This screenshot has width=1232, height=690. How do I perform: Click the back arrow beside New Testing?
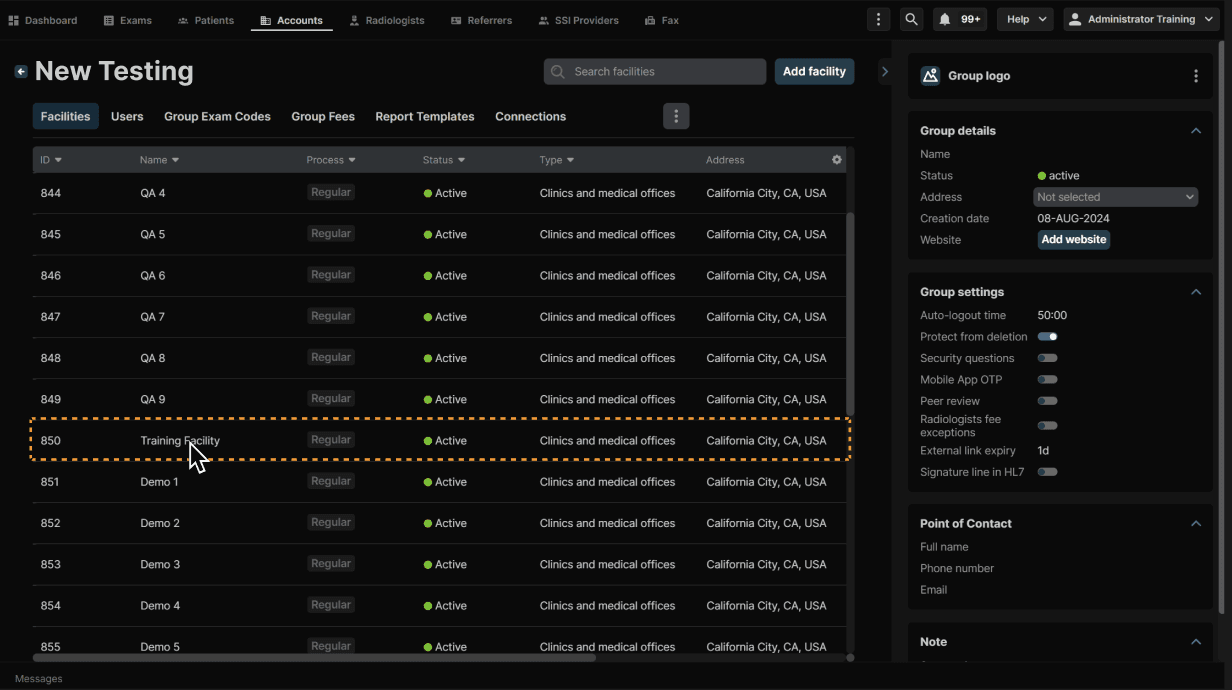tap(21, 71)
